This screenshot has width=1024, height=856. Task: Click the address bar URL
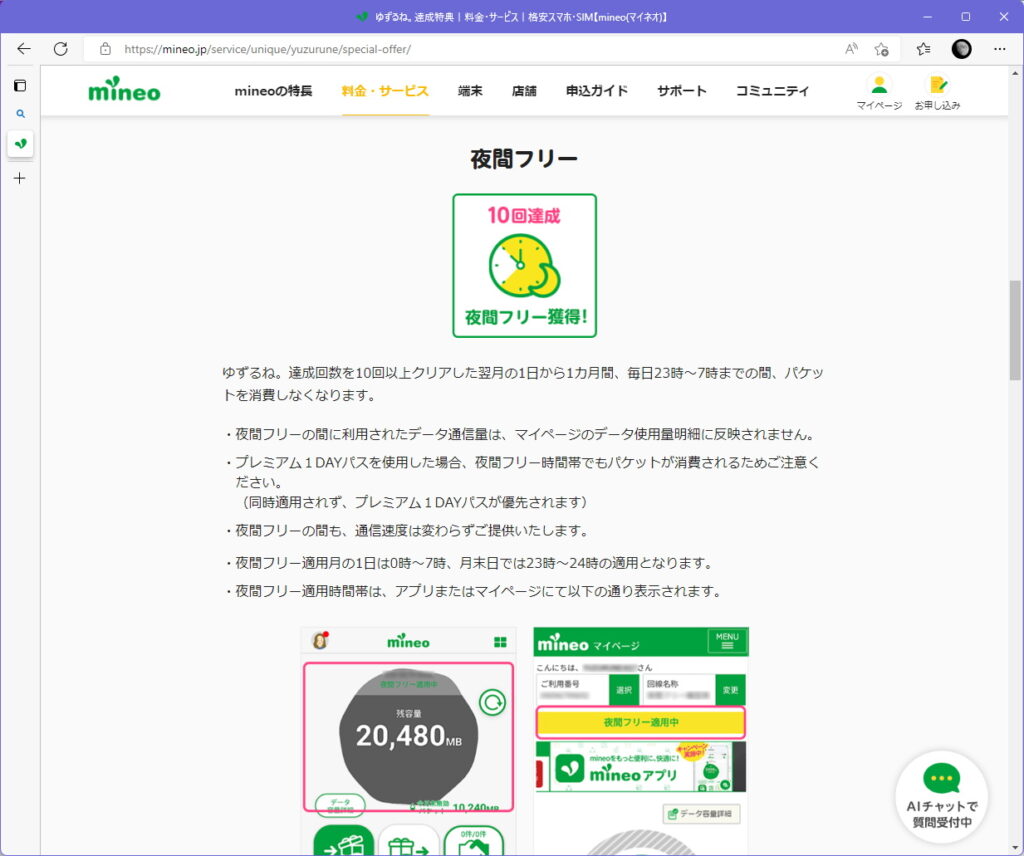point(267,49)
